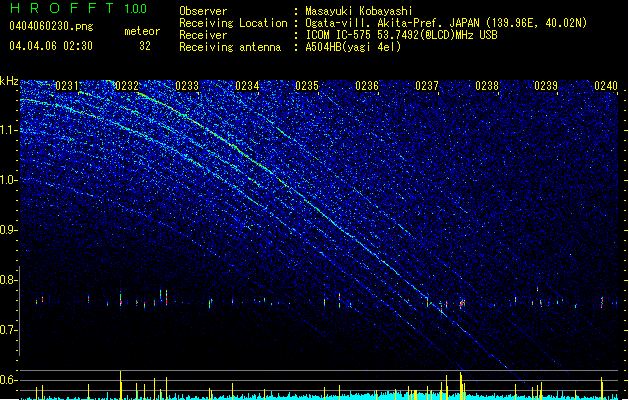Click the 0236 time marker
The width and height of the screenshot is (629, 400).
tap(367, 86)
